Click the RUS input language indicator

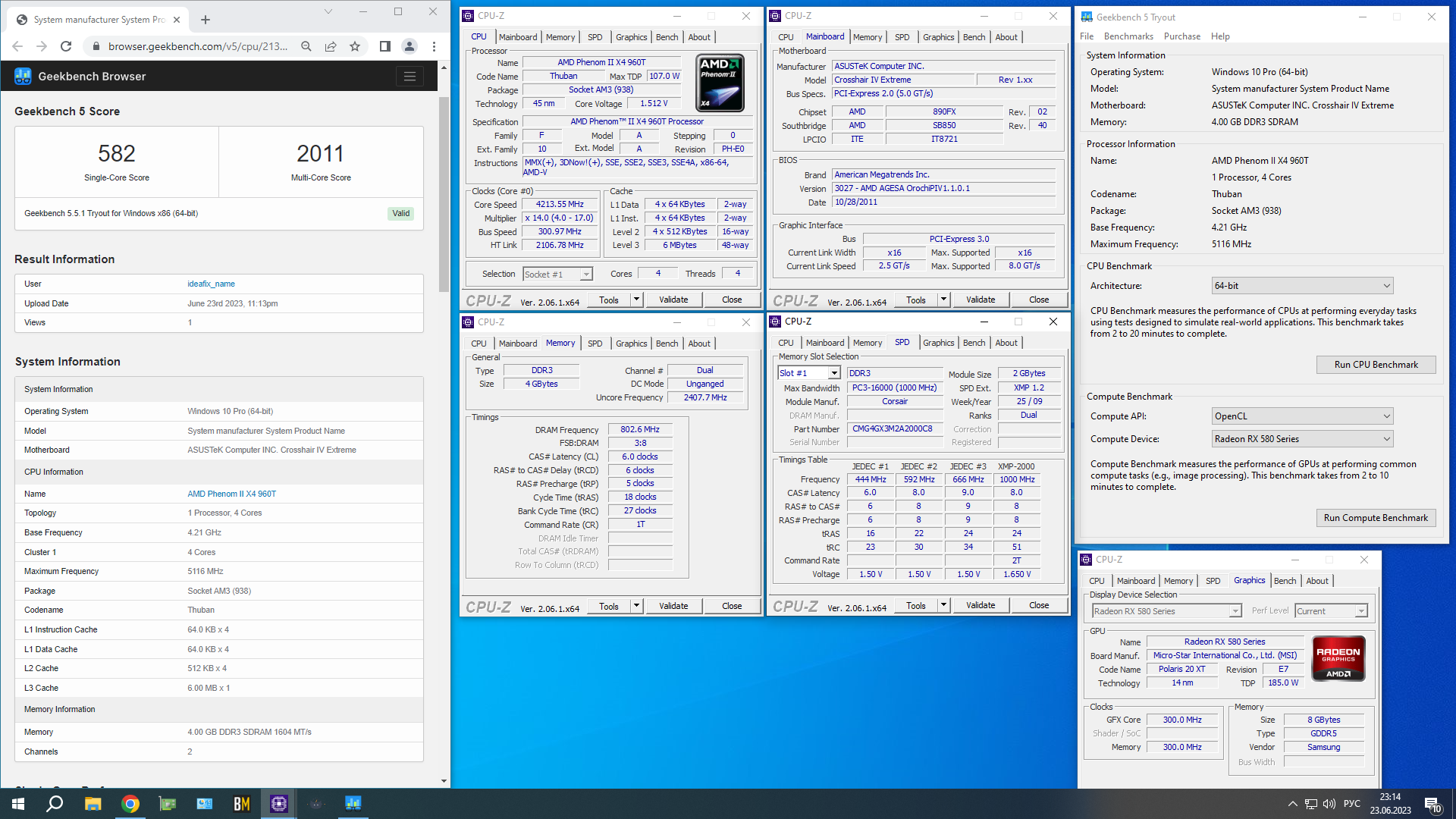(1351, 804)
